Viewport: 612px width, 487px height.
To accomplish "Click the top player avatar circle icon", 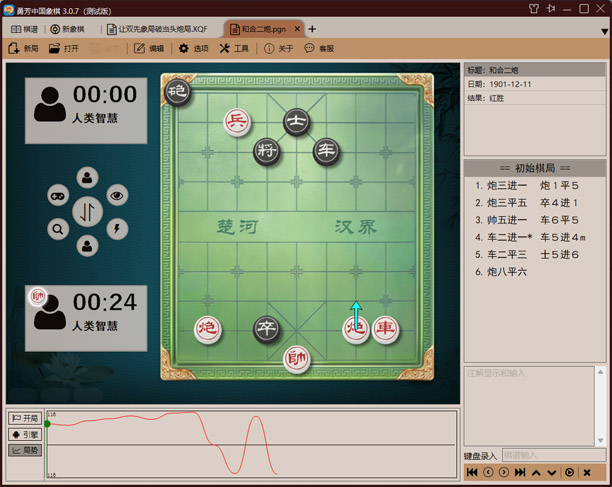I will pos(87,179).
